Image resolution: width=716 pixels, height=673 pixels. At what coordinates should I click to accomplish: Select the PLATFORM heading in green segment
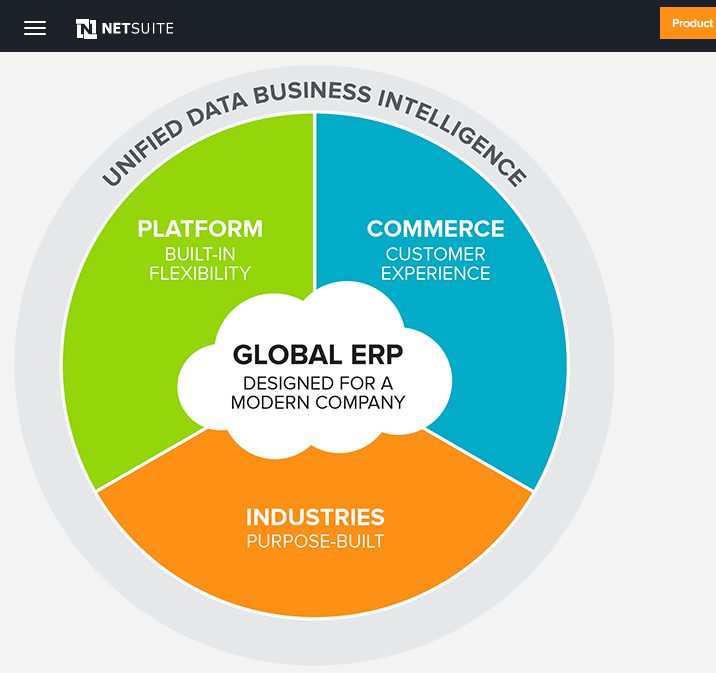(200, 229)
